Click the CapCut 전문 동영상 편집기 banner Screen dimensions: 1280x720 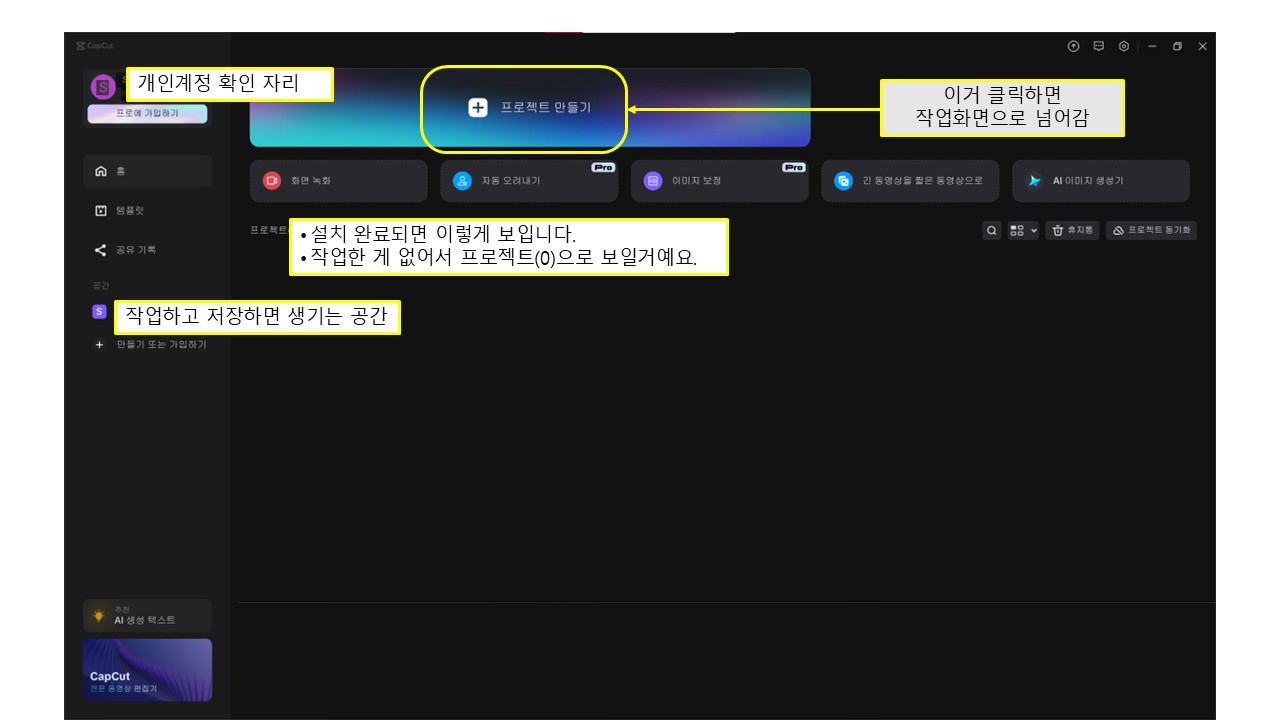147,669
